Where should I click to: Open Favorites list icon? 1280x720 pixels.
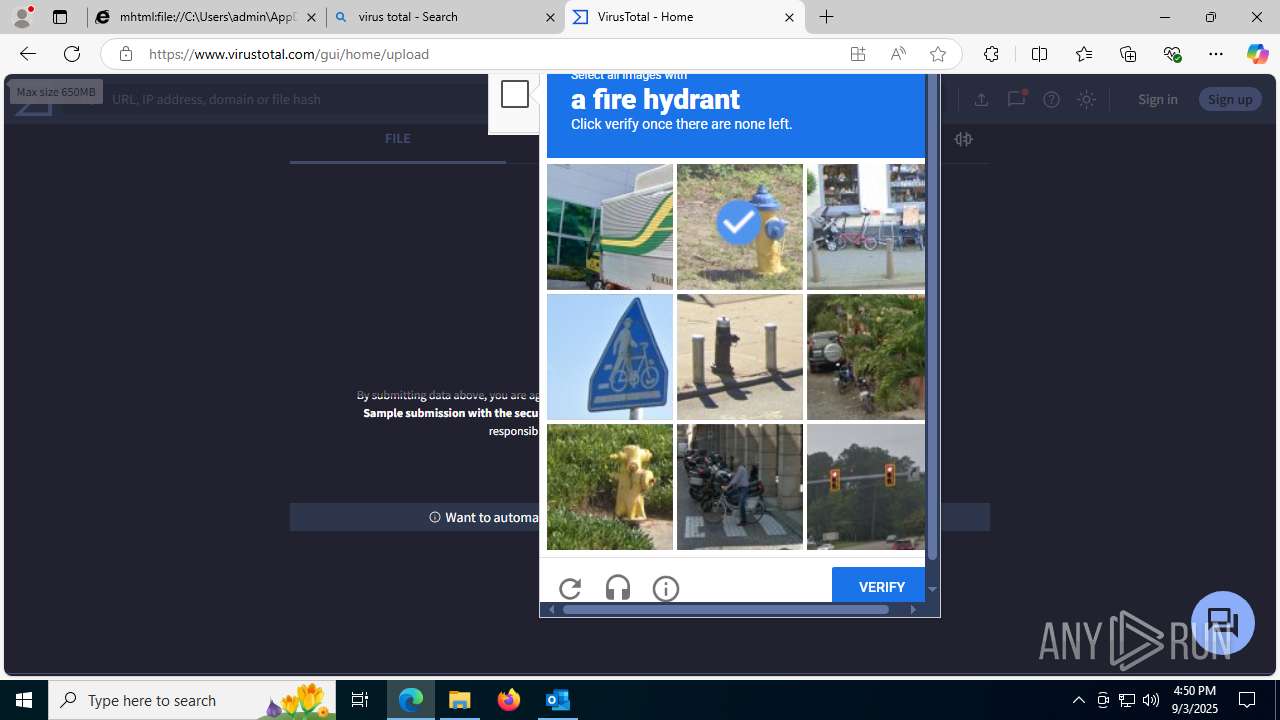(1083, 54)
